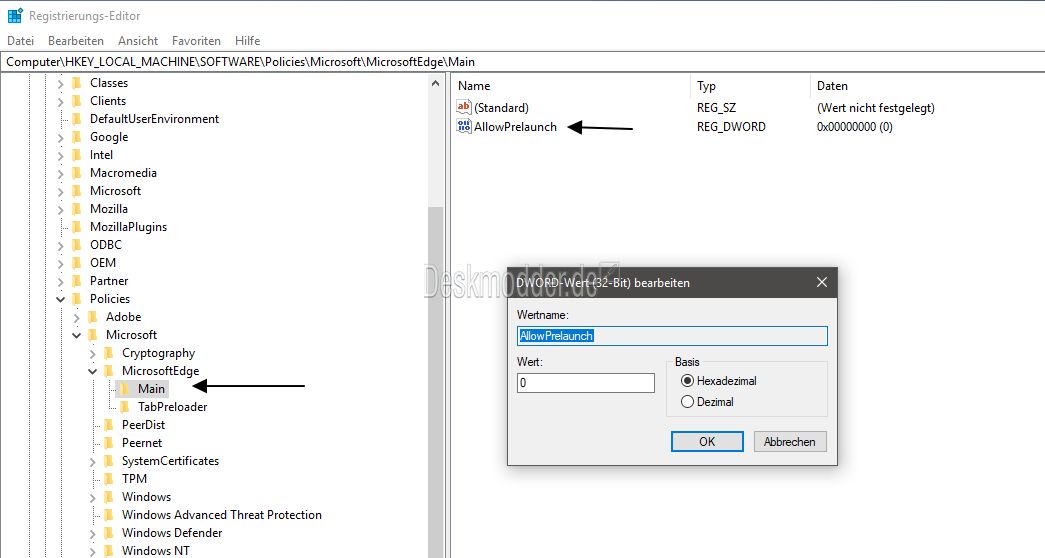Click the Google folder icon
1045x558 pixels.
point(77,137)
